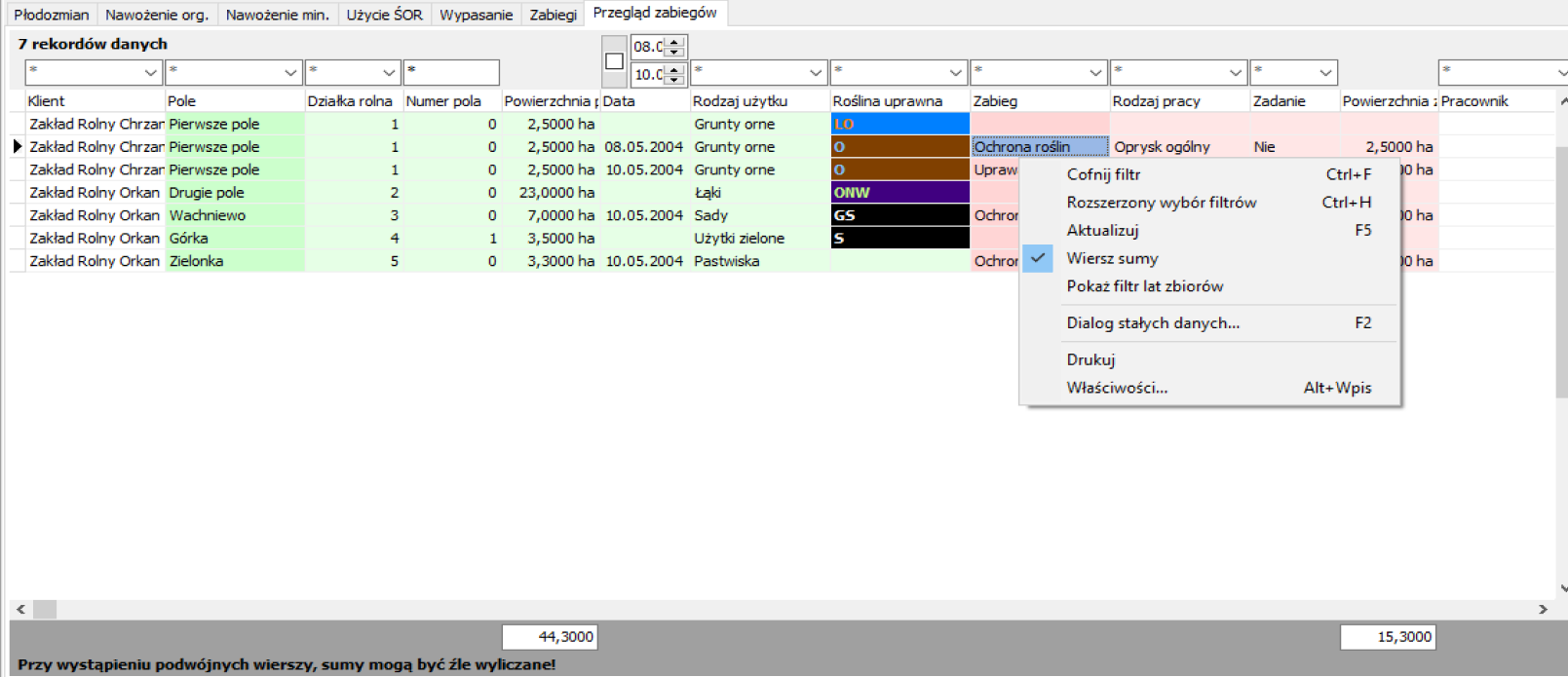Click the horizontal scrollbar right arrow

coord(1543,609)
